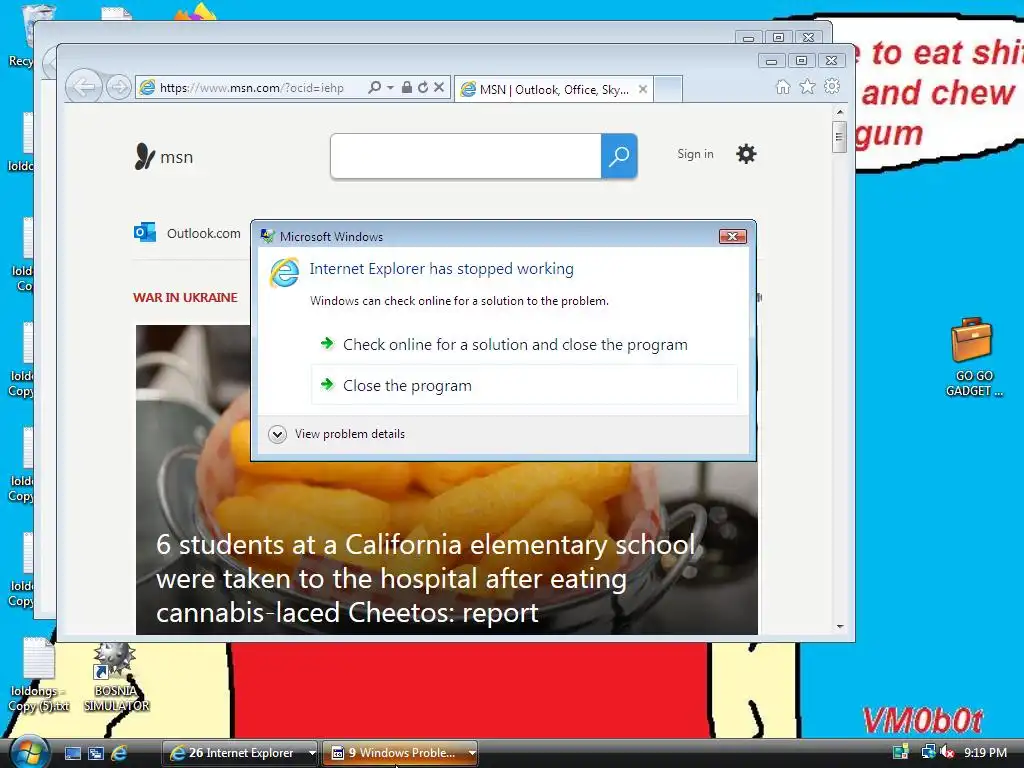Click the Show Desktop quick launch icon
The image size is (1024, 768).
click(x=73, y=753)
